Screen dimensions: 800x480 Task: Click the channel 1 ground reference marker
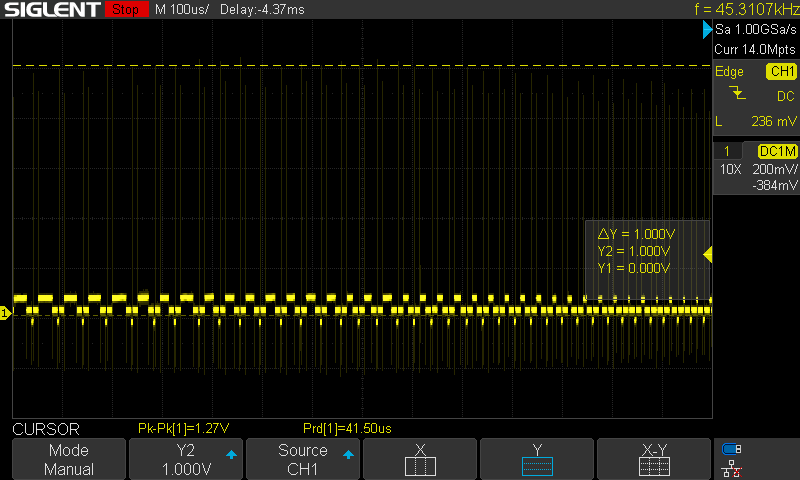pos(5,314)
